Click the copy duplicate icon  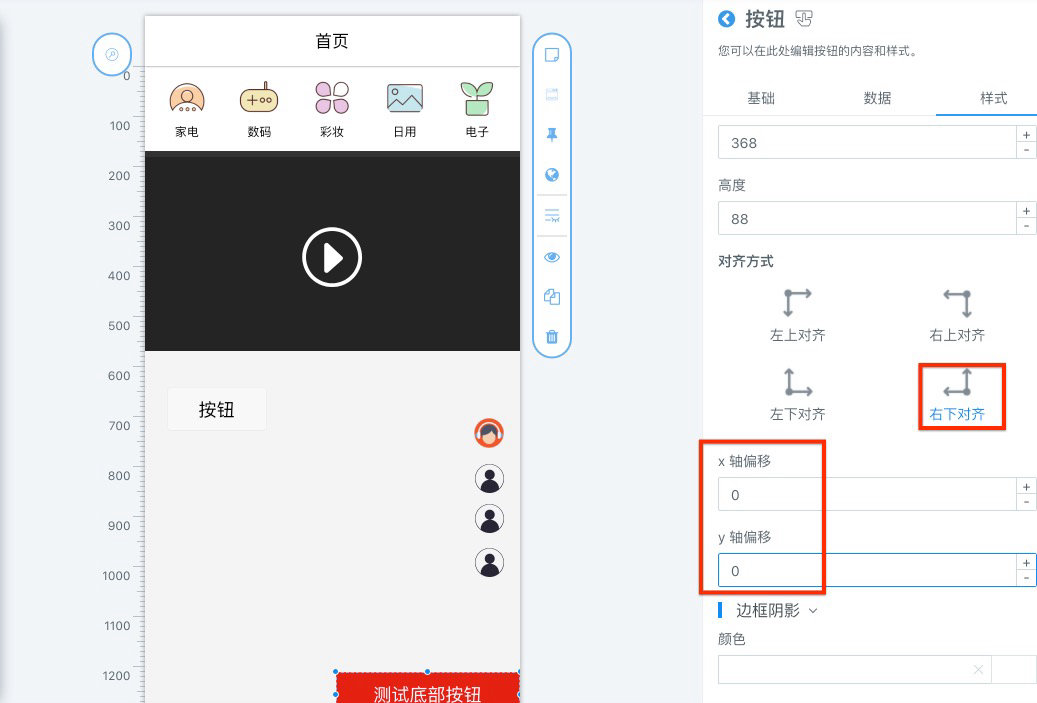pos(551,297)
